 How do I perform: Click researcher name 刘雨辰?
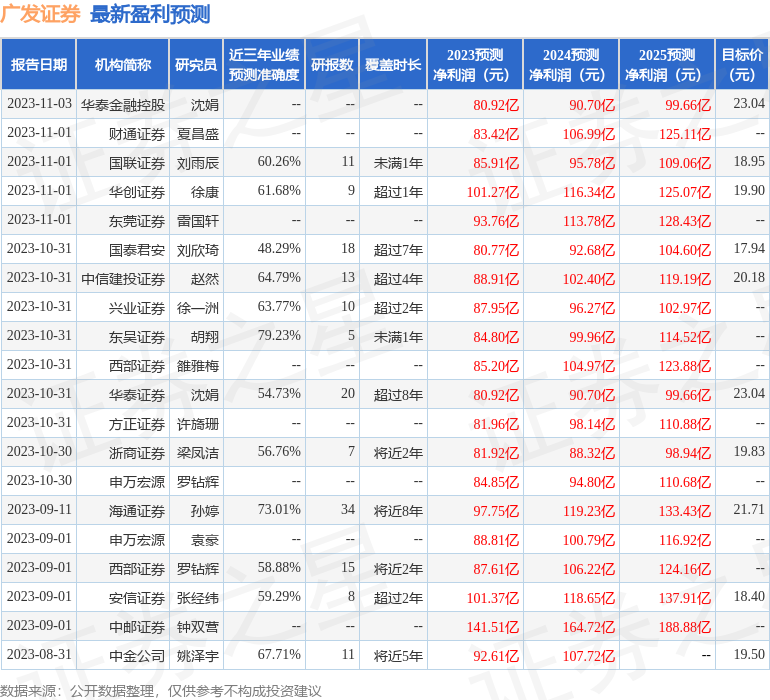tap(198, 163)
